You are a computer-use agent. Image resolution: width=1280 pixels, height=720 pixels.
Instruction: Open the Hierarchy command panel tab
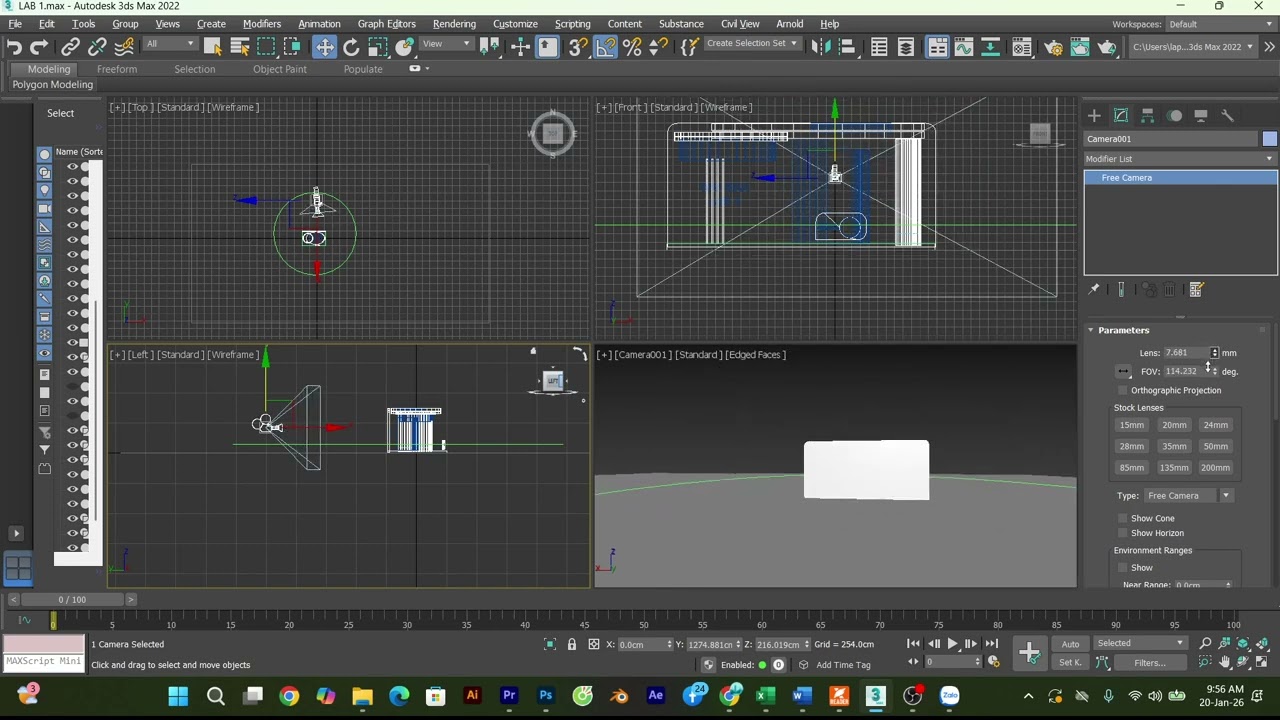pos(1148,116)
